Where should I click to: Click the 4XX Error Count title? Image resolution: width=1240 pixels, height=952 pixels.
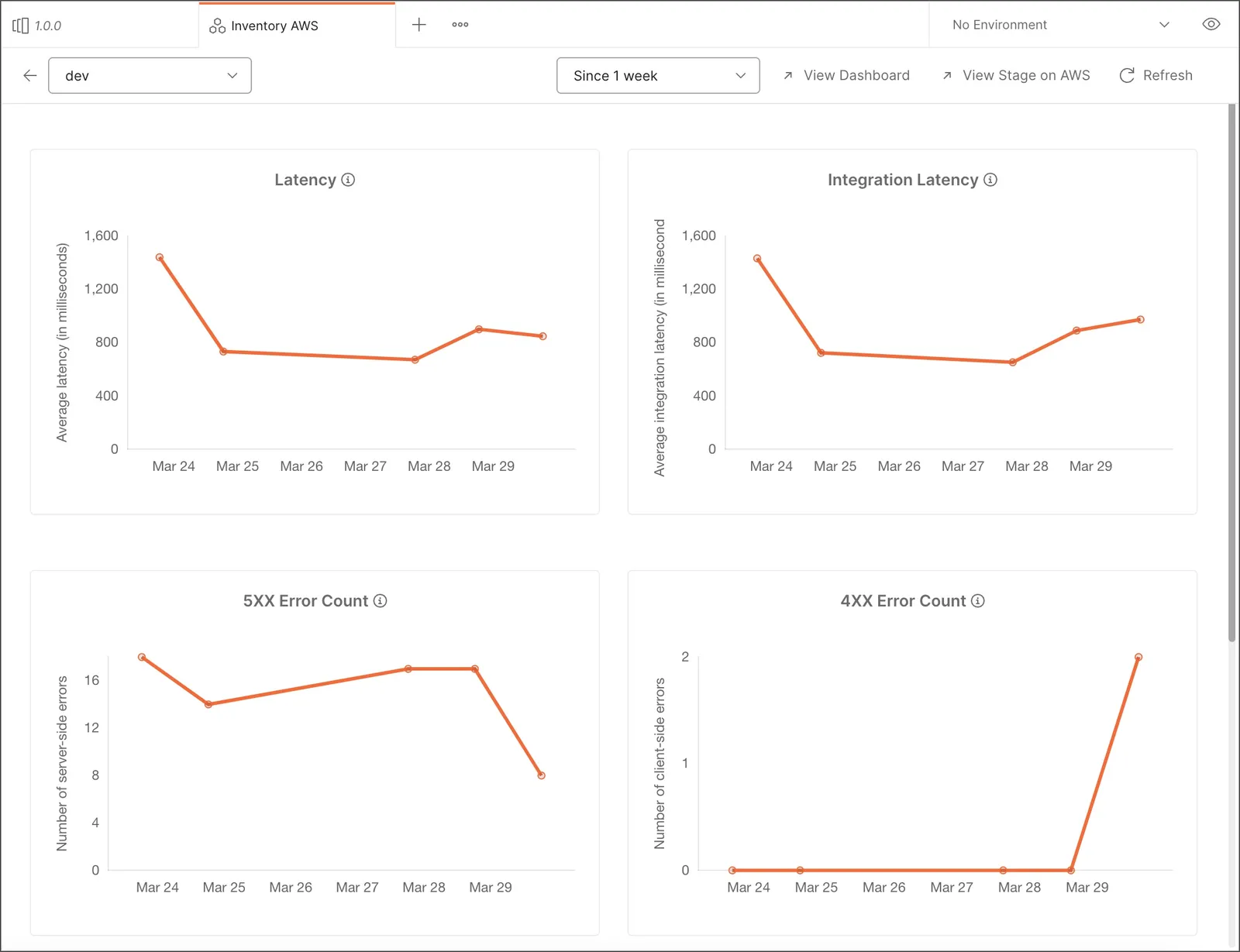pyautogui.click(x=903, y=601)
